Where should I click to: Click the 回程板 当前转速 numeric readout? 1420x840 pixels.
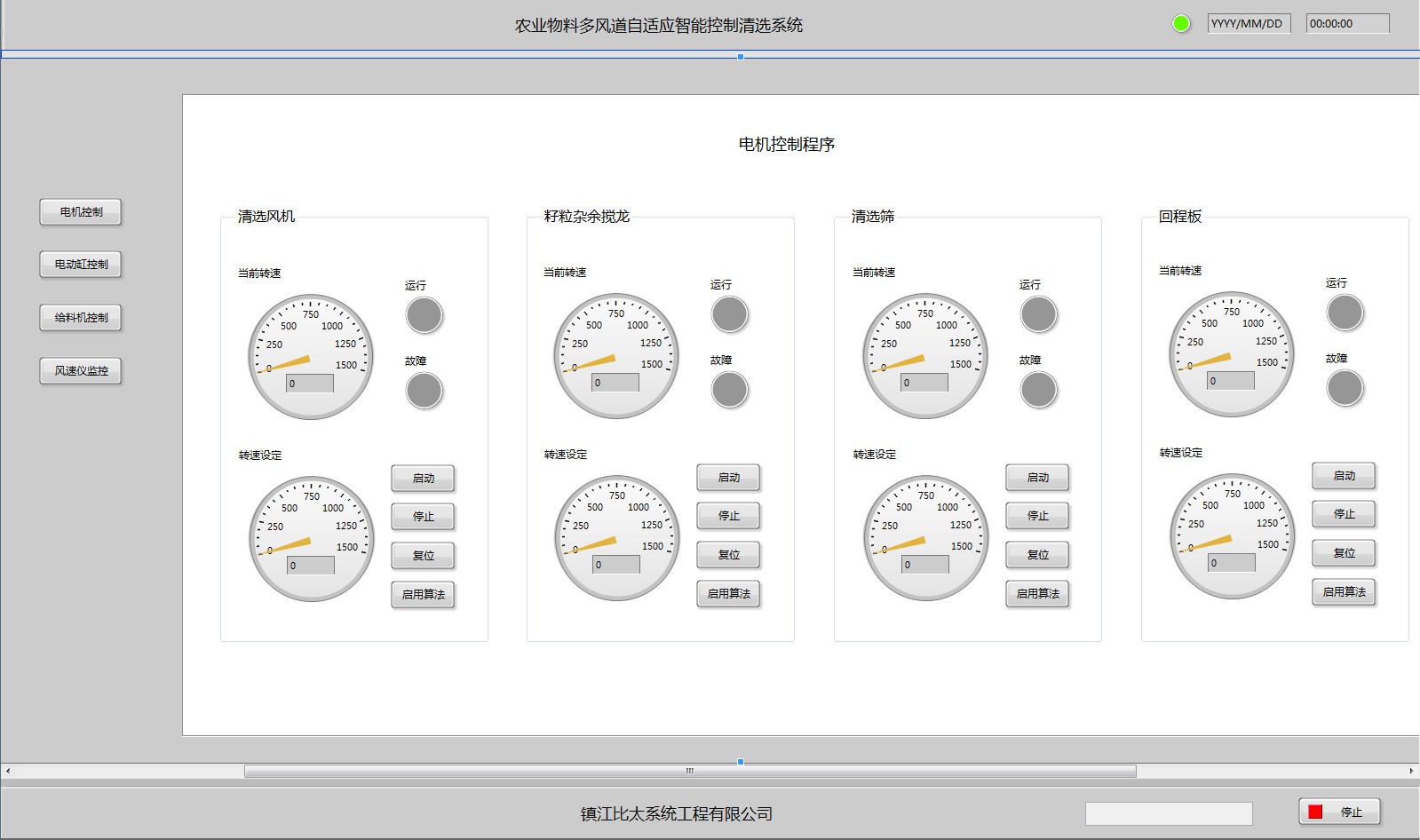(1231, 381)
